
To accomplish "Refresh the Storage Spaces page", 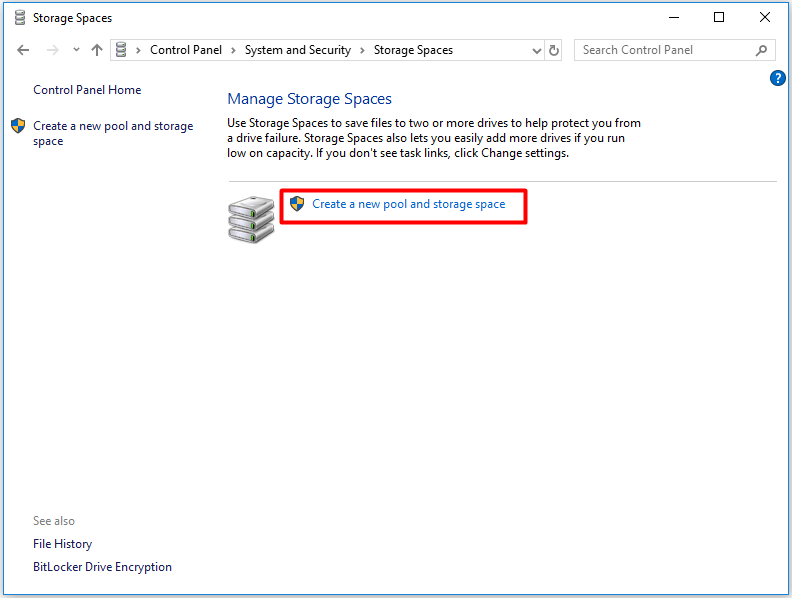I will coord(554,51).
